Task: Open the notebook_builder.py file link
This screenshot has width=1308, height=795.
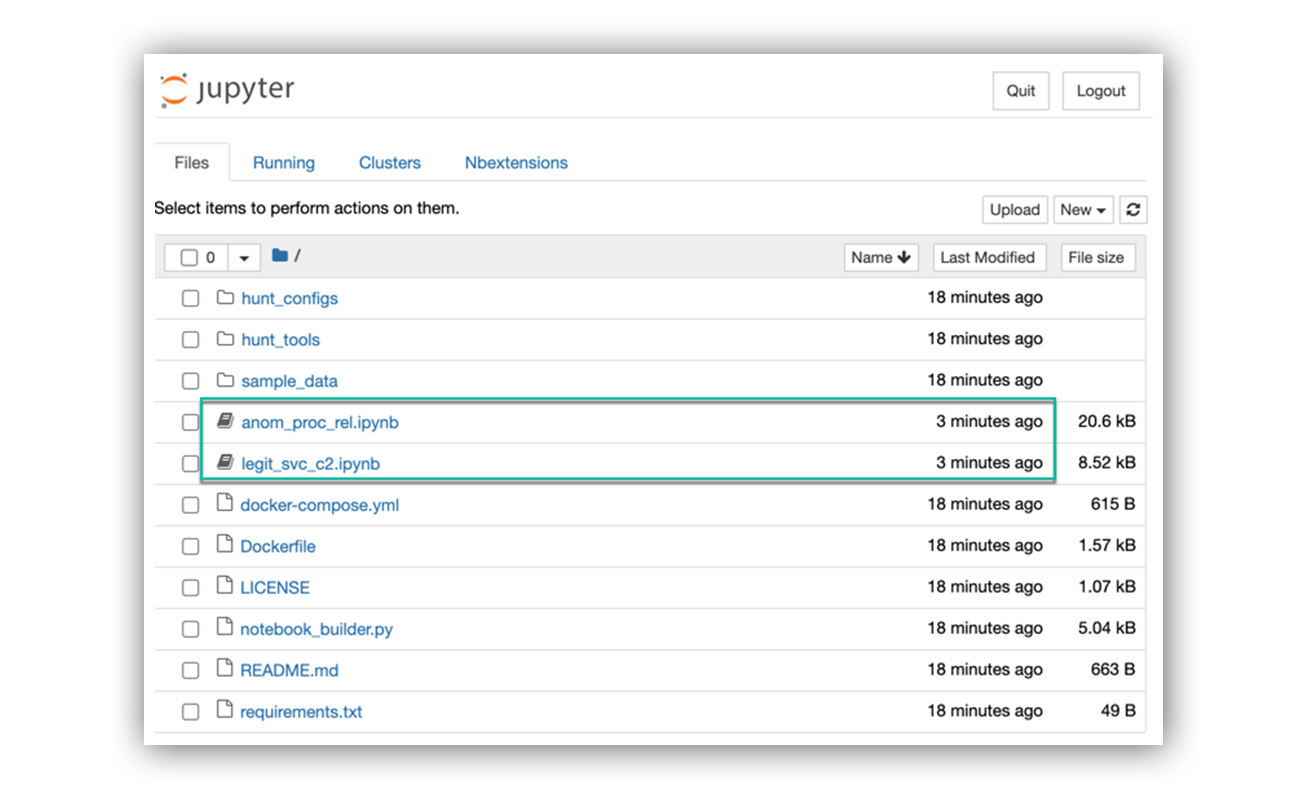Action: pos(316,629)
